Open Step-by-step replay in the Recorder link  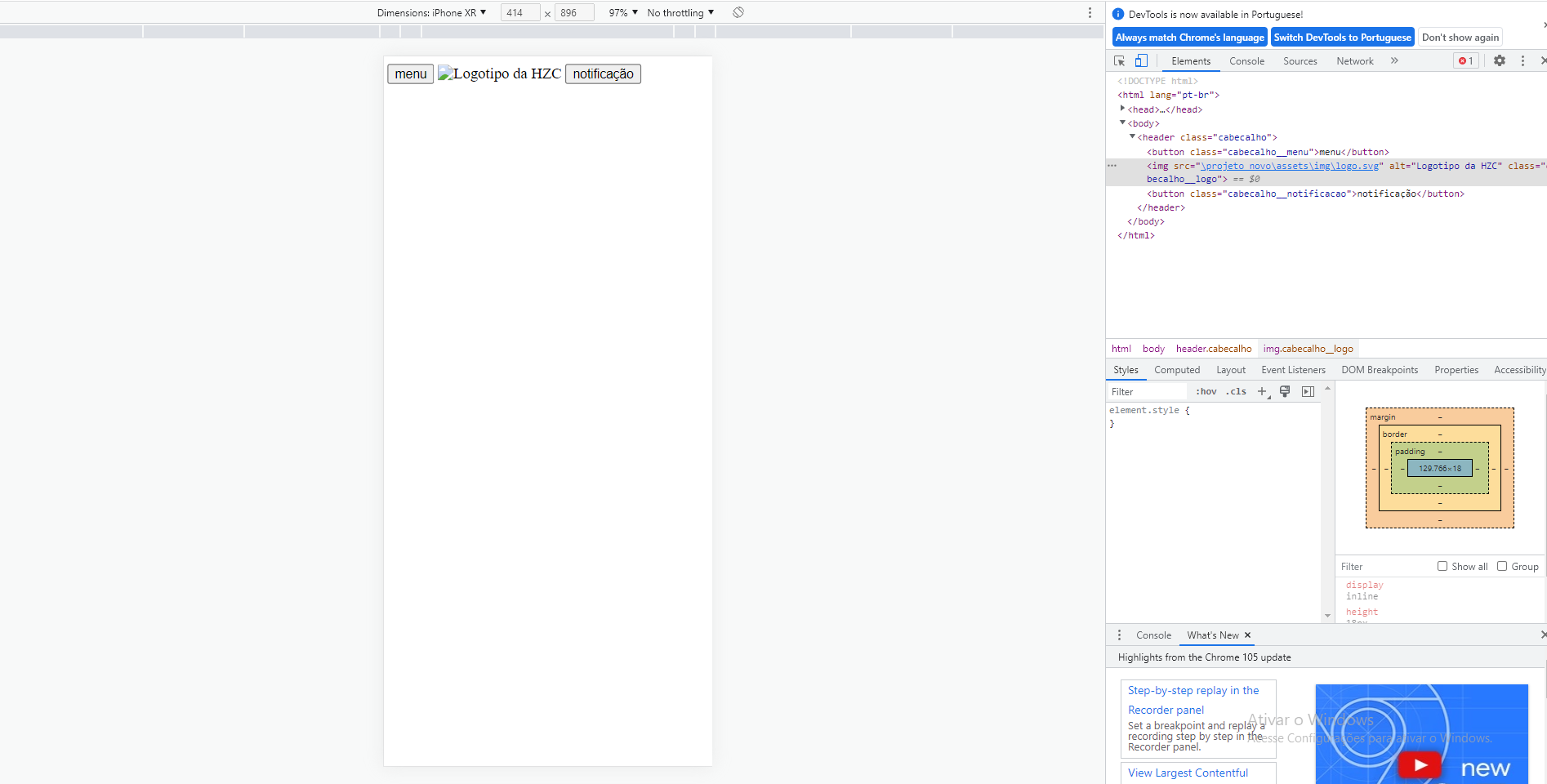tap(1193, 700)
